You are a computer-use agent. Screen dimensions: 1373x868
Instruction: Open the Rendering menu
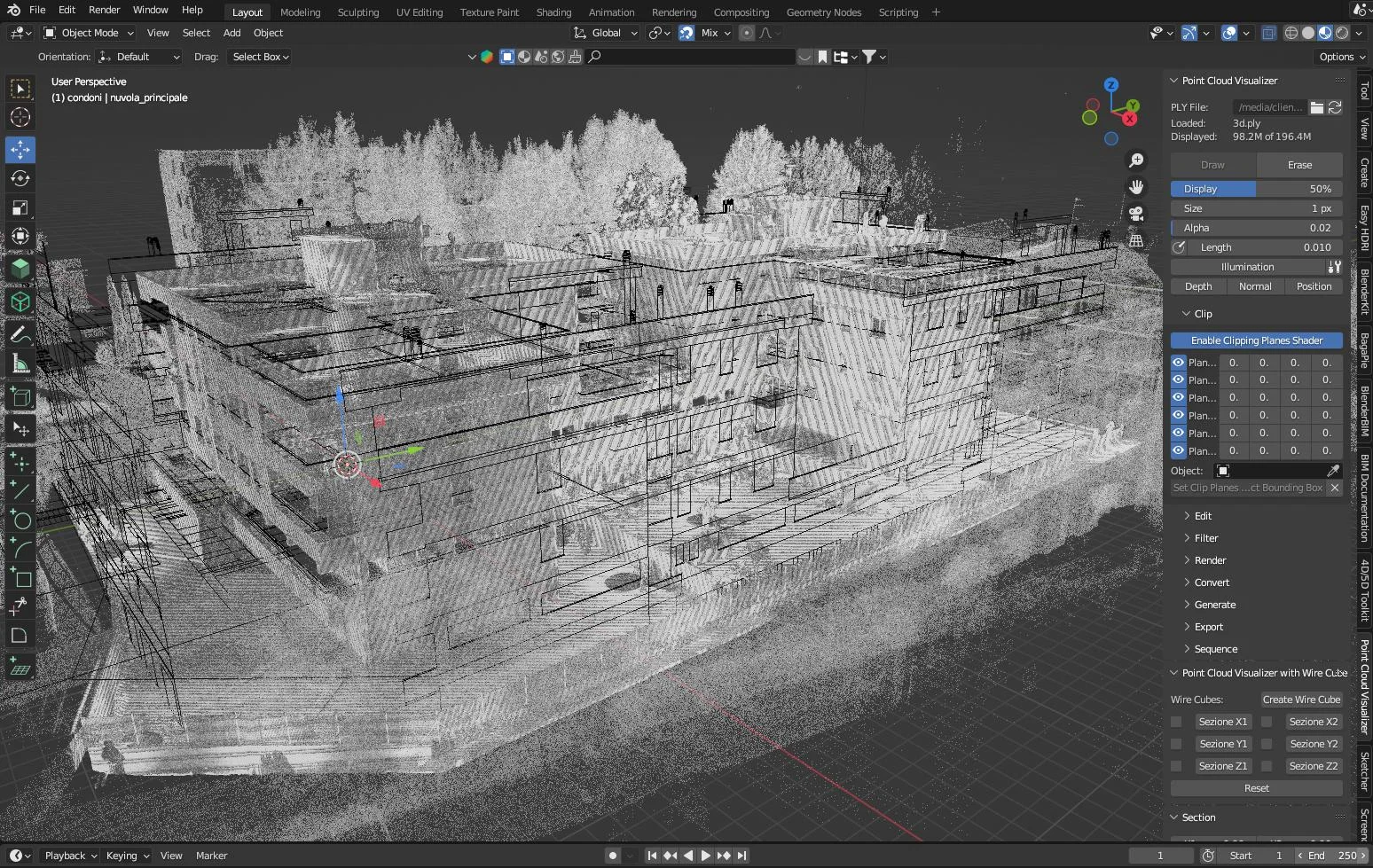(x=673, y=12)
